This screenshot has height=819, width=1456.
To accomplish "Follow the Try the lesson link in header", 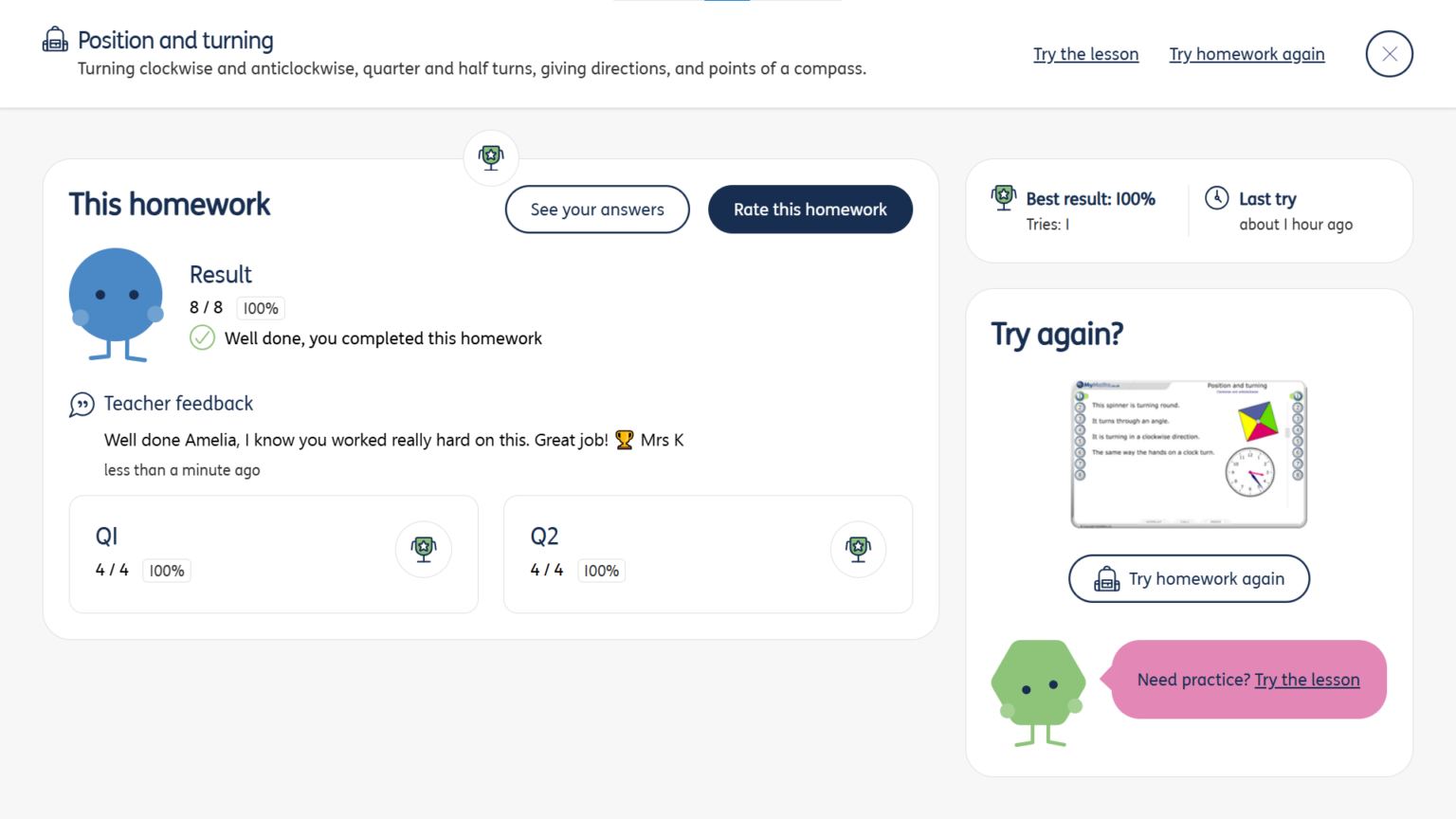I will (x=1086, y=54).
